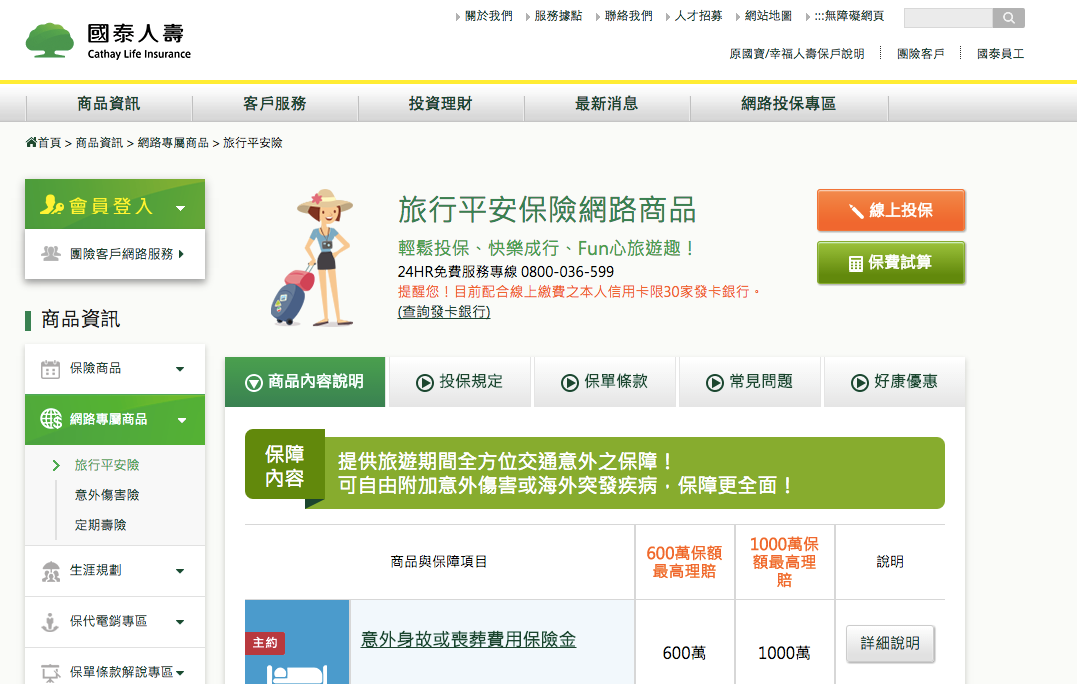Open the 服務據點 top link
The image size is (1077, 684).
click(558, 16)
